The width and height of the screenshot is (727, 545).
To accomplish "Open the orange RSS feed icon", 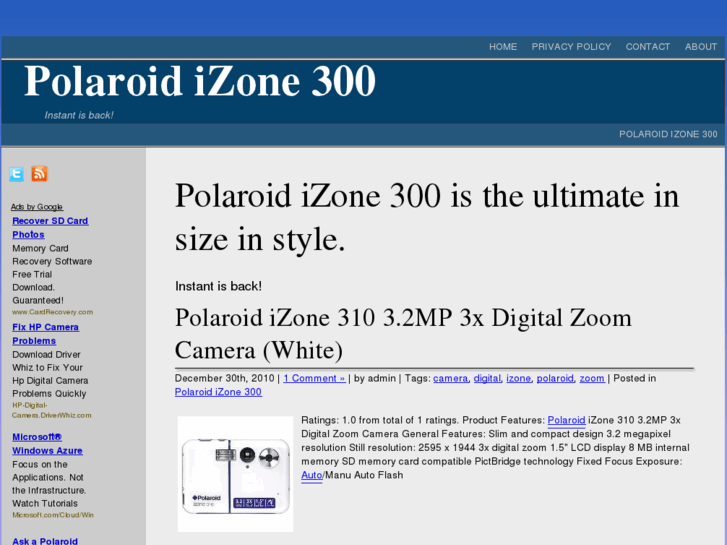I will tap(39, 174).
